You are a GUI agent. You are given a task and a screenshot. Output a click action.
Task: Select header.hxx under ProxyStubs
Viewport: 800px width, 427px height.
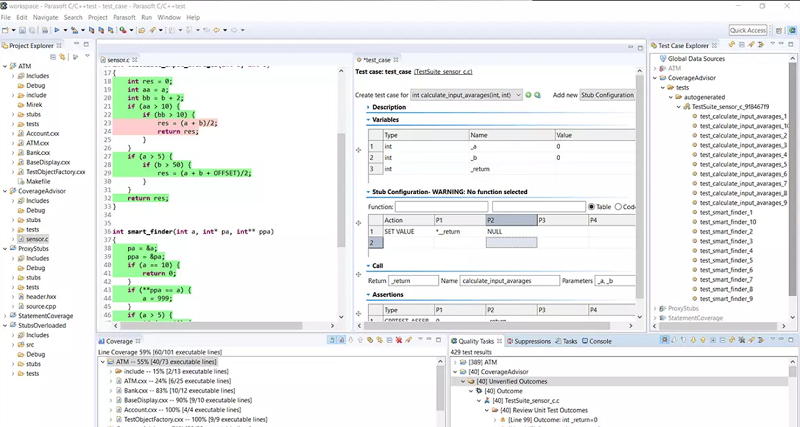coord(41,297)
